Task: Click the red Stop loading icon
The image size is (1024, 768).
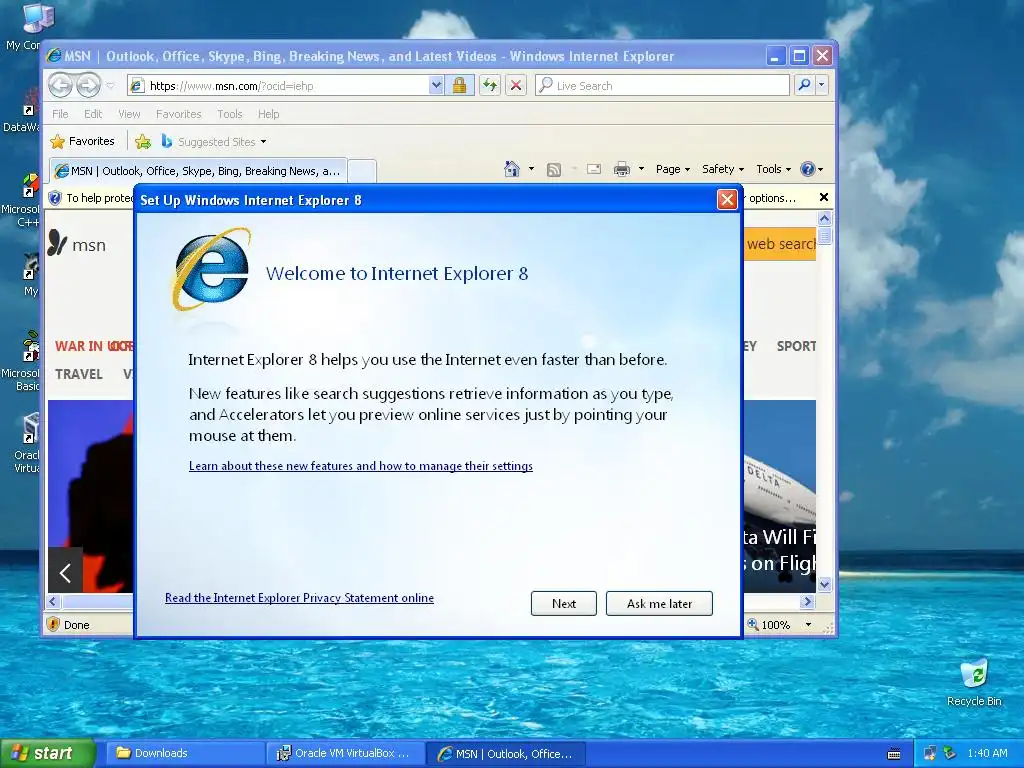Action: (516, 86)
